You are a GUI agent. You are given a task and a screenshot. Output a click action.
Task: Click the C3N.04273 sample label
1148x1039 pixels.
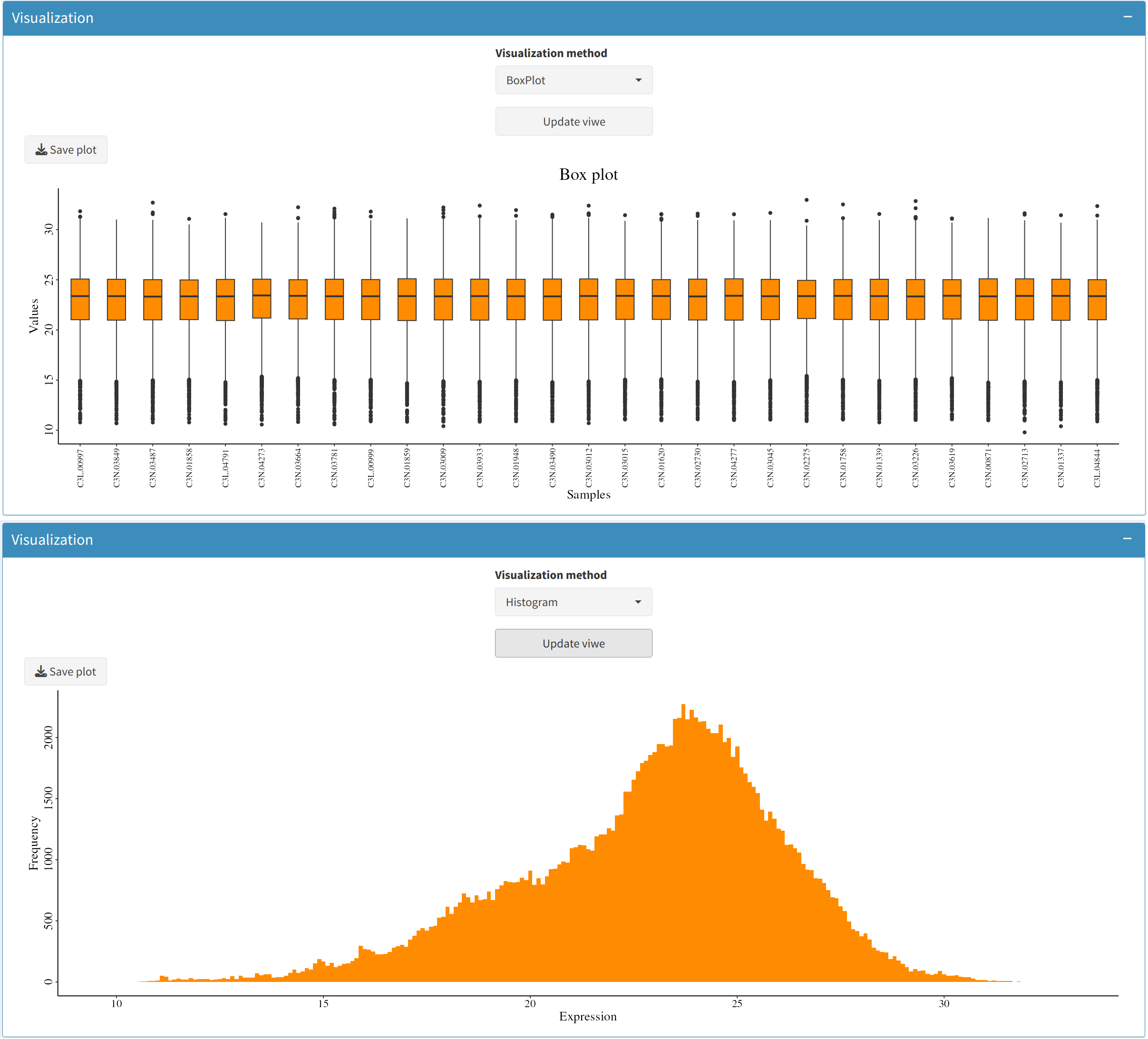click(262, 468)
